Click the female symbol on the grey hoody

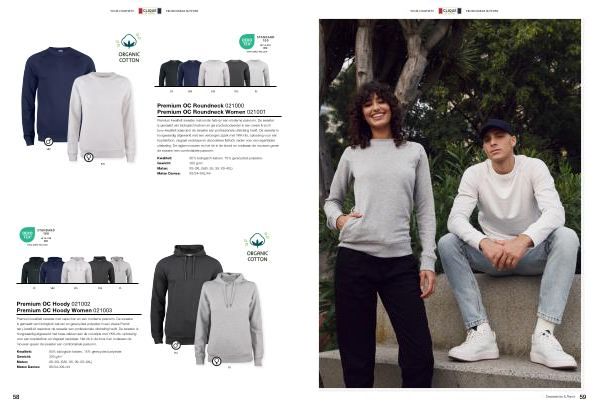217,361
